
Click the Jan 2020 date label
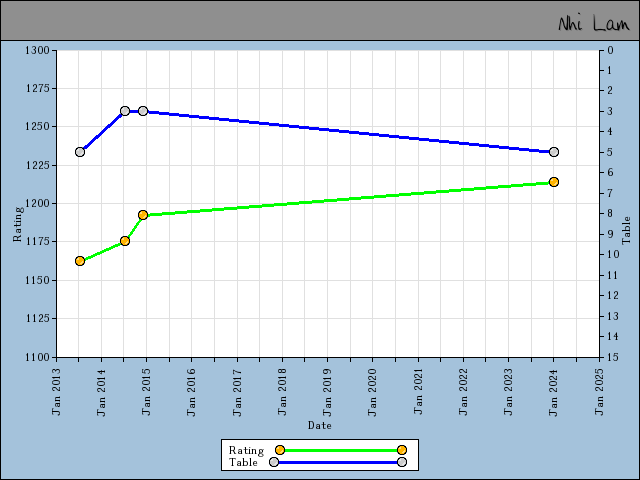pyautogui.click(x=372, y=392)
